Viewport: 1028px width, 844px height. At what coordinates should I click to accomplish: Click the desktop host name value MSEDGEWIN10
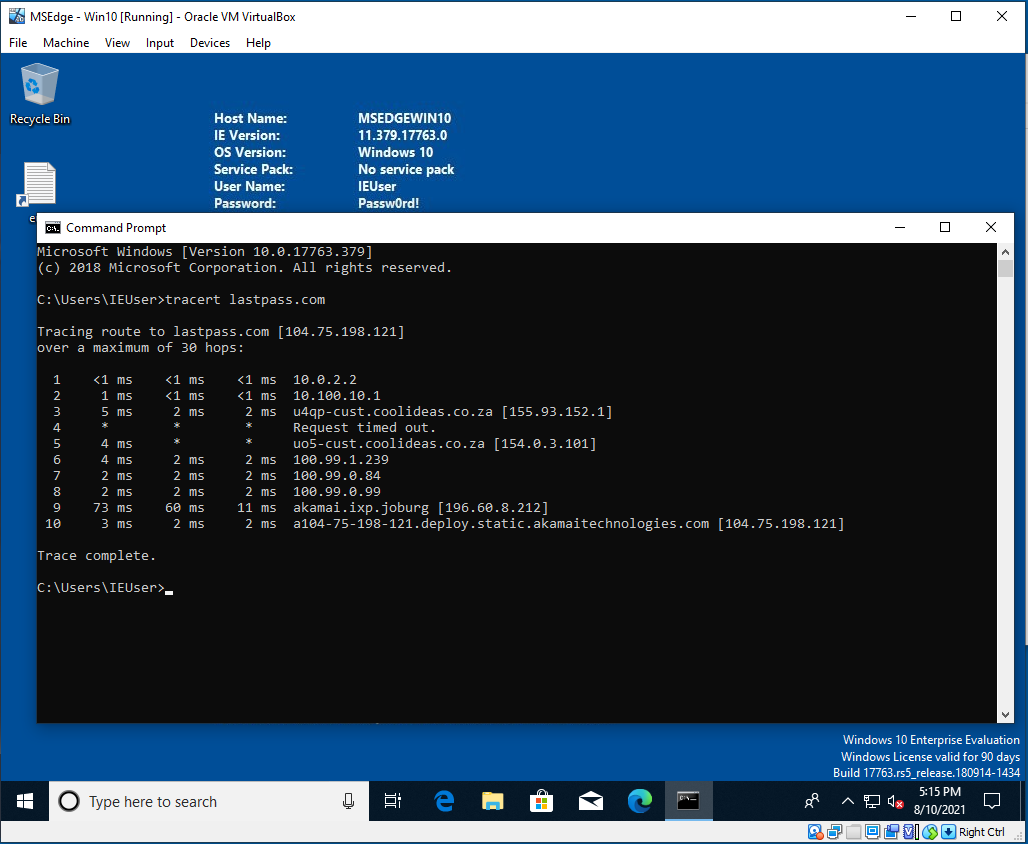point(405,119)
